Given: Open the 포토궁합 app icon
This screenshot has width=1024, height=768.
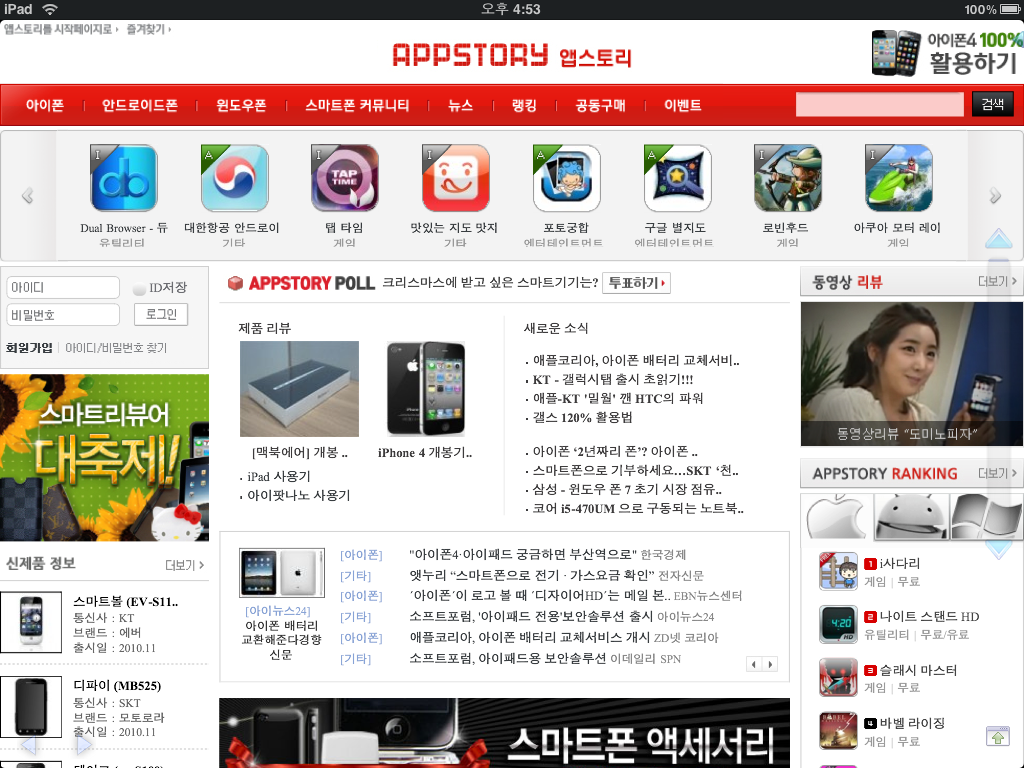Looking at the screenshot, I should point(566,178).
